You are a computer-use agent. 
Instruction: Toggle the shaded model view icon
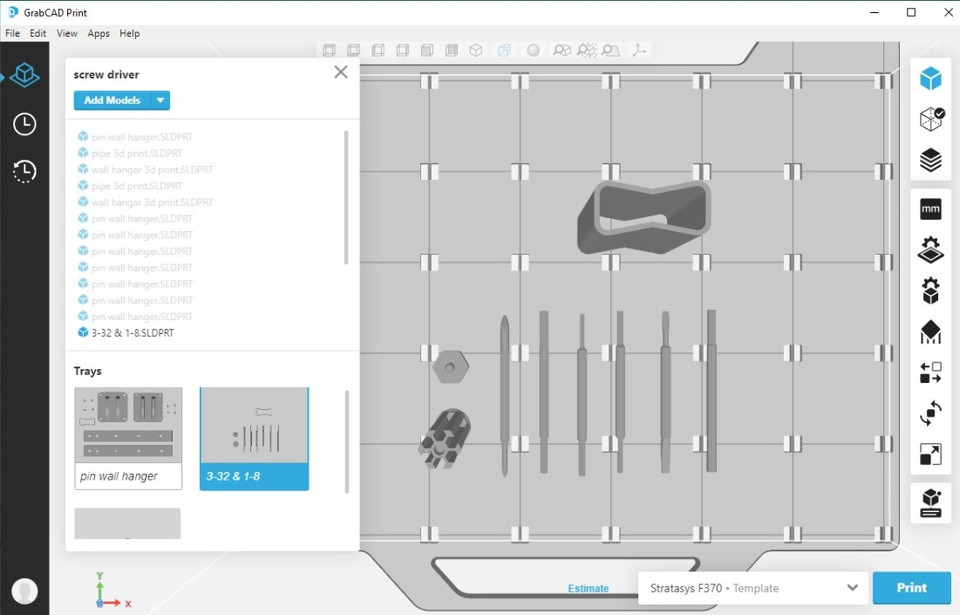point(533,49)
